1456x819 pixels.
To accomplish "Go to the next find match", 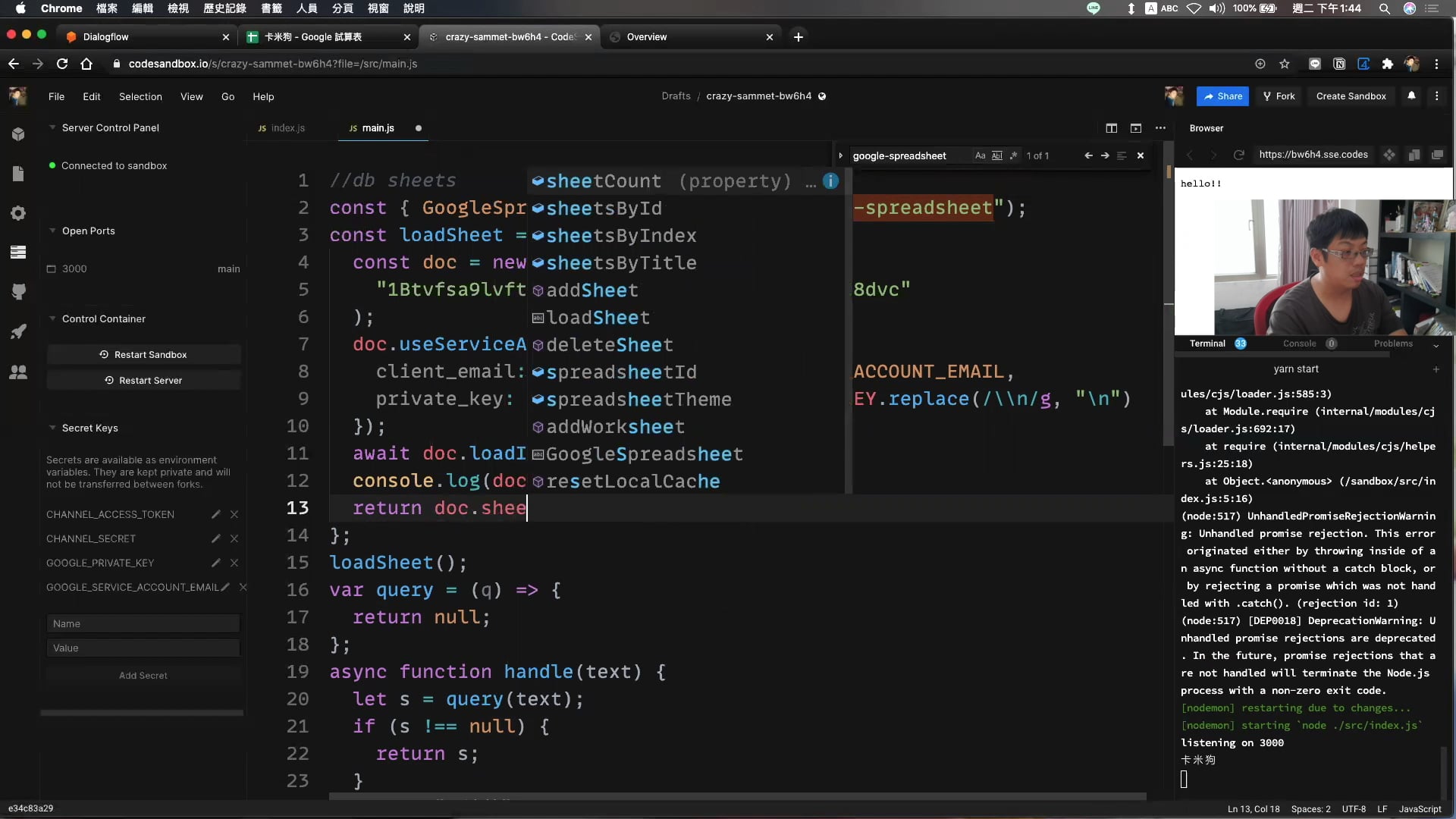I will [x=1105, y=155].
